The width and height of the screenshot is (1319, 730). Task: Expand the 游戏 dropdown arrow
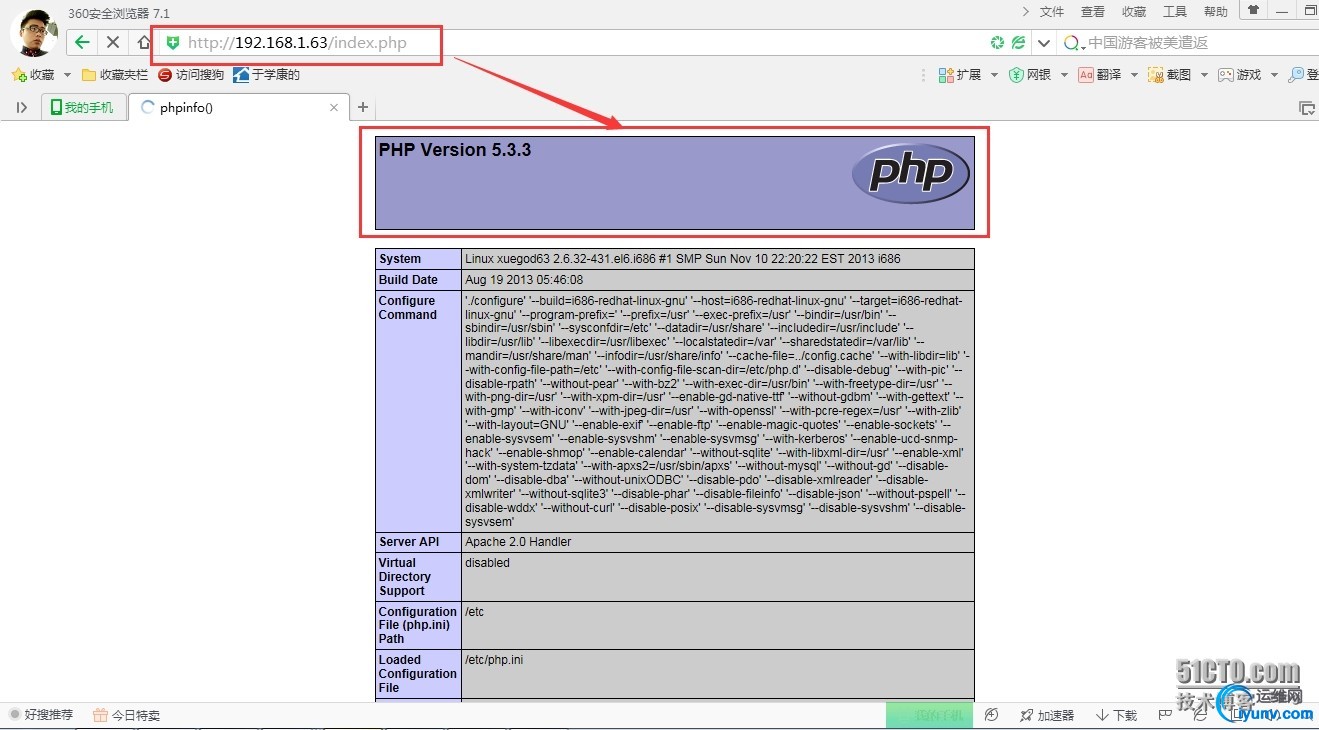click(x=1274, y=75)
